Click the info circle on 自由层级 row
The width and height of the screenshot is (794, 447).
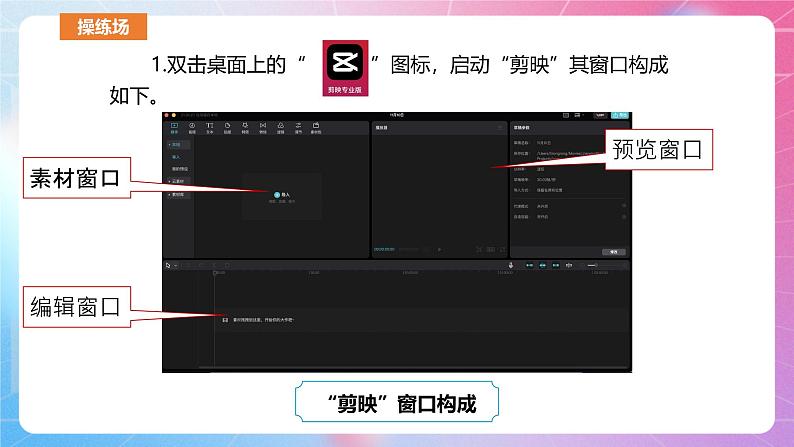(x=624, y=217)
